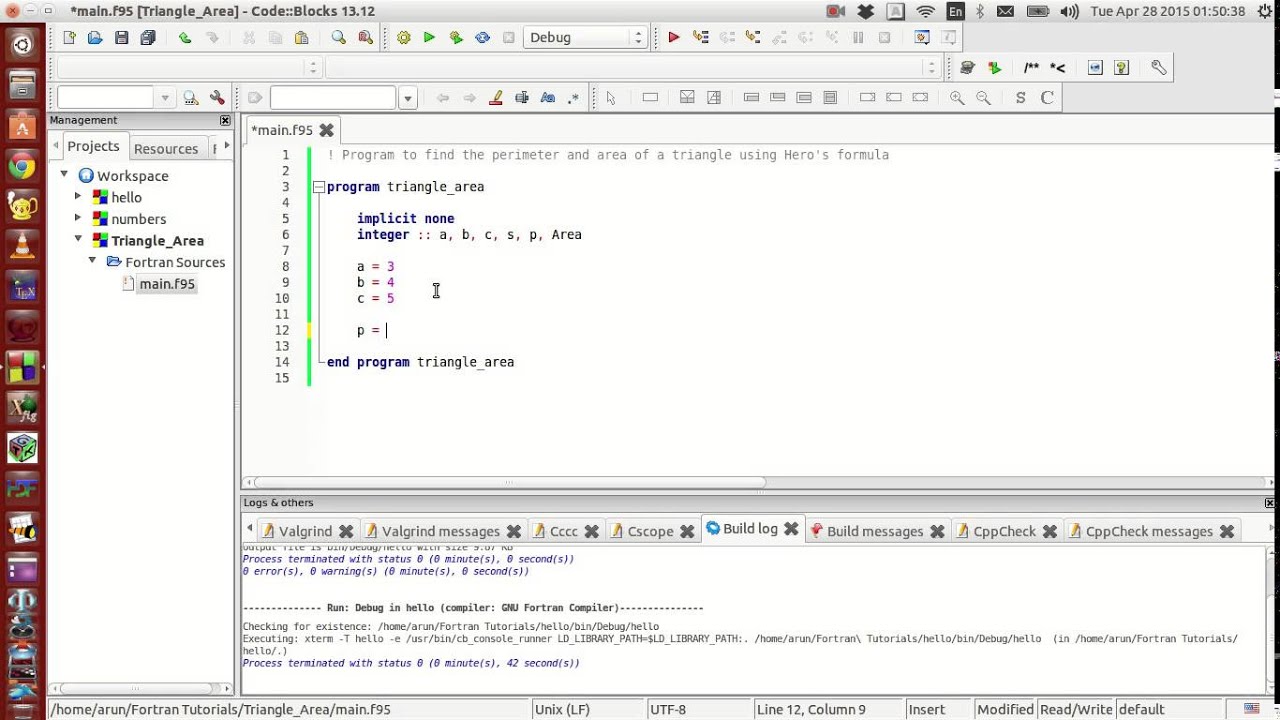The height and width of the screenshot is (720, 1280).
Task: Click the Build and run icon
Action: 456,38
